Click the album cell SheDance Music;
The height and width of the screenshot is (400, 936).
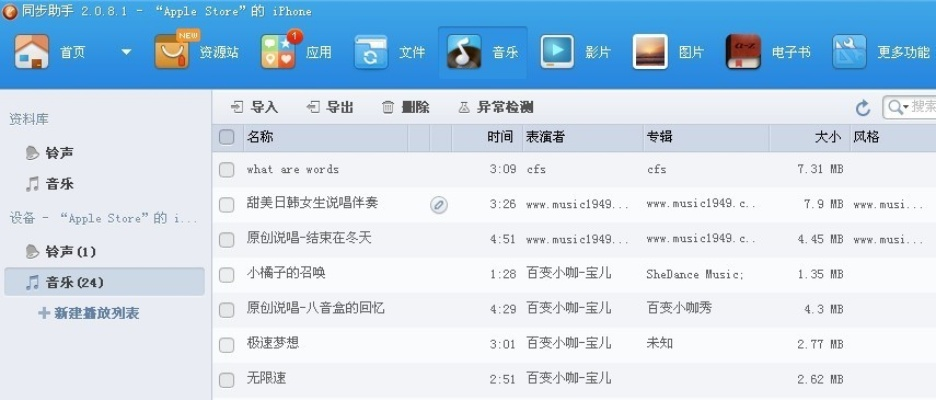pyautogui.click(x=695, y=275)
